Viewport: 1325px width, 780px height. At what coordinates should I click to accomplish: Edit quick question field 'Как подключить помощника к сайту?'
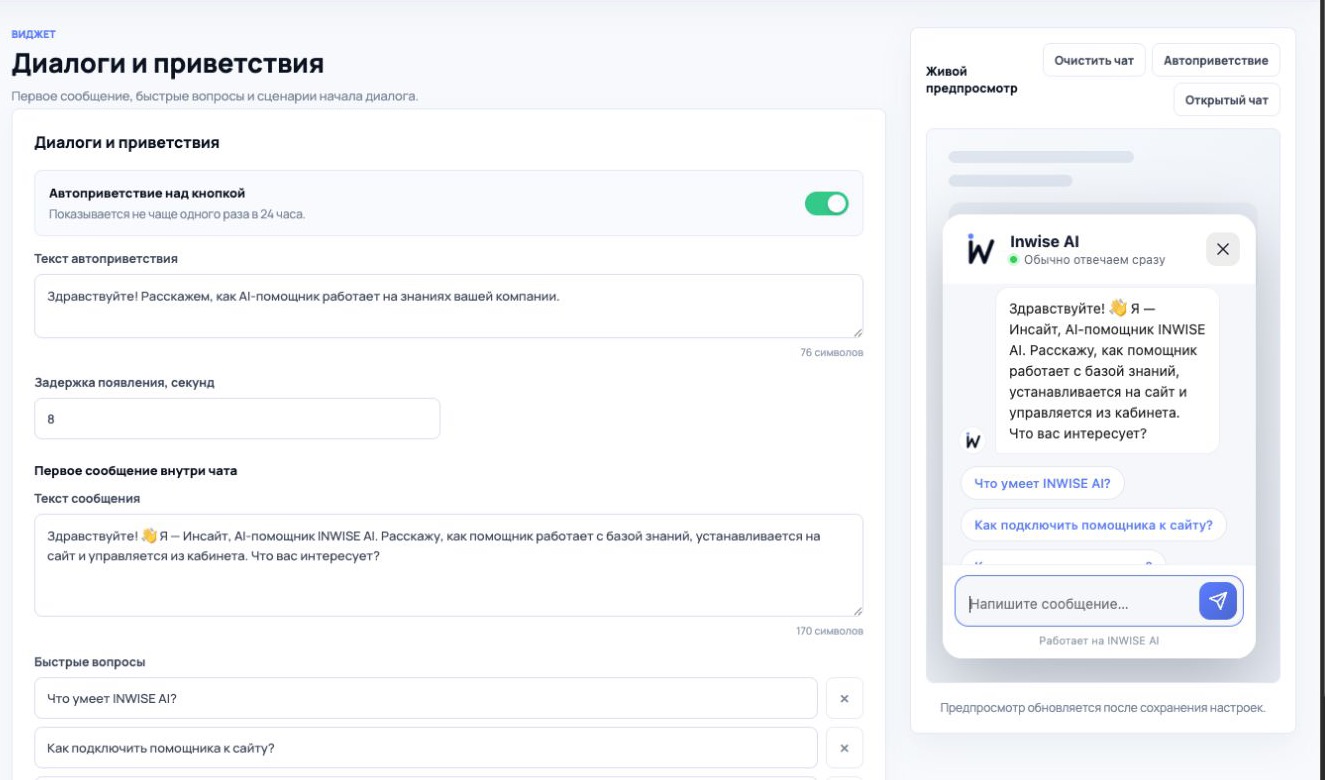click(x=426, y=748)
